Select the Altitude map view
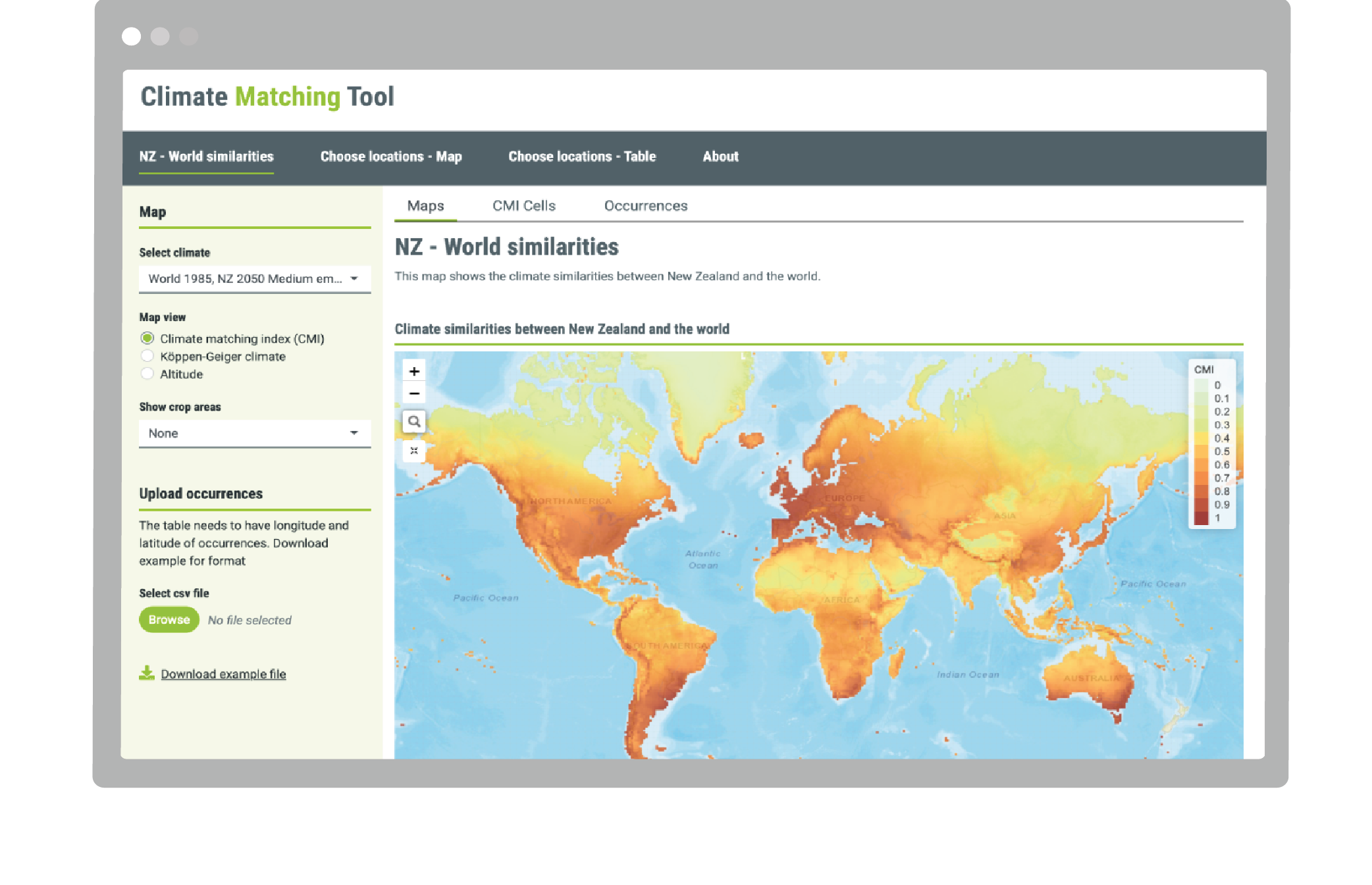Screen dimensions: 1372x885 click(147, 374)
